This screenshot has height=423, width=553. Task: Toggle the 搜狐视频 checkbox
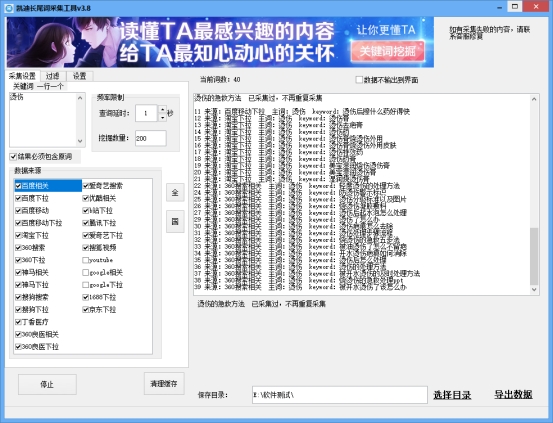[x=86, y=248]
